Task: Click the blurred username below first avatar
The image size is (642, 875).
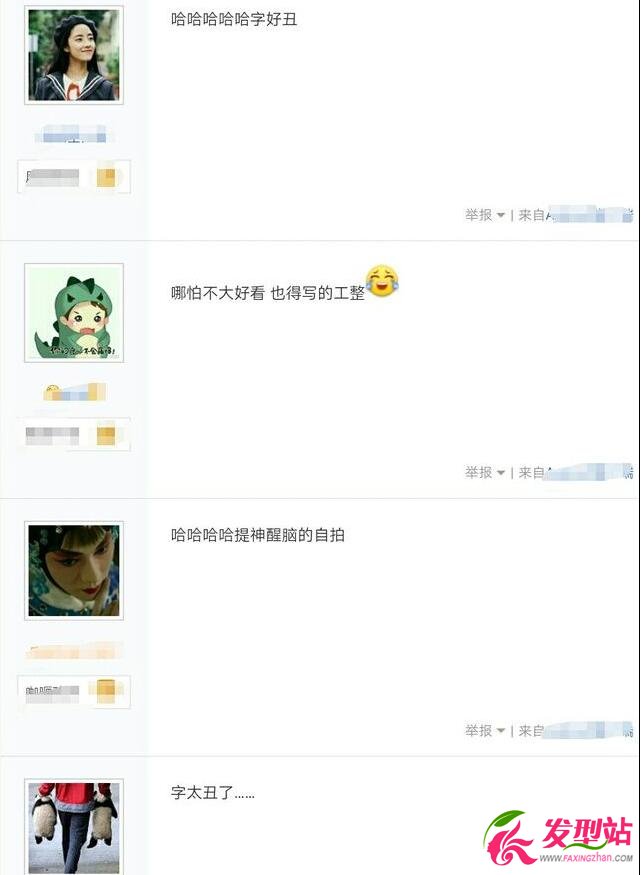Action: coord(71,134)
